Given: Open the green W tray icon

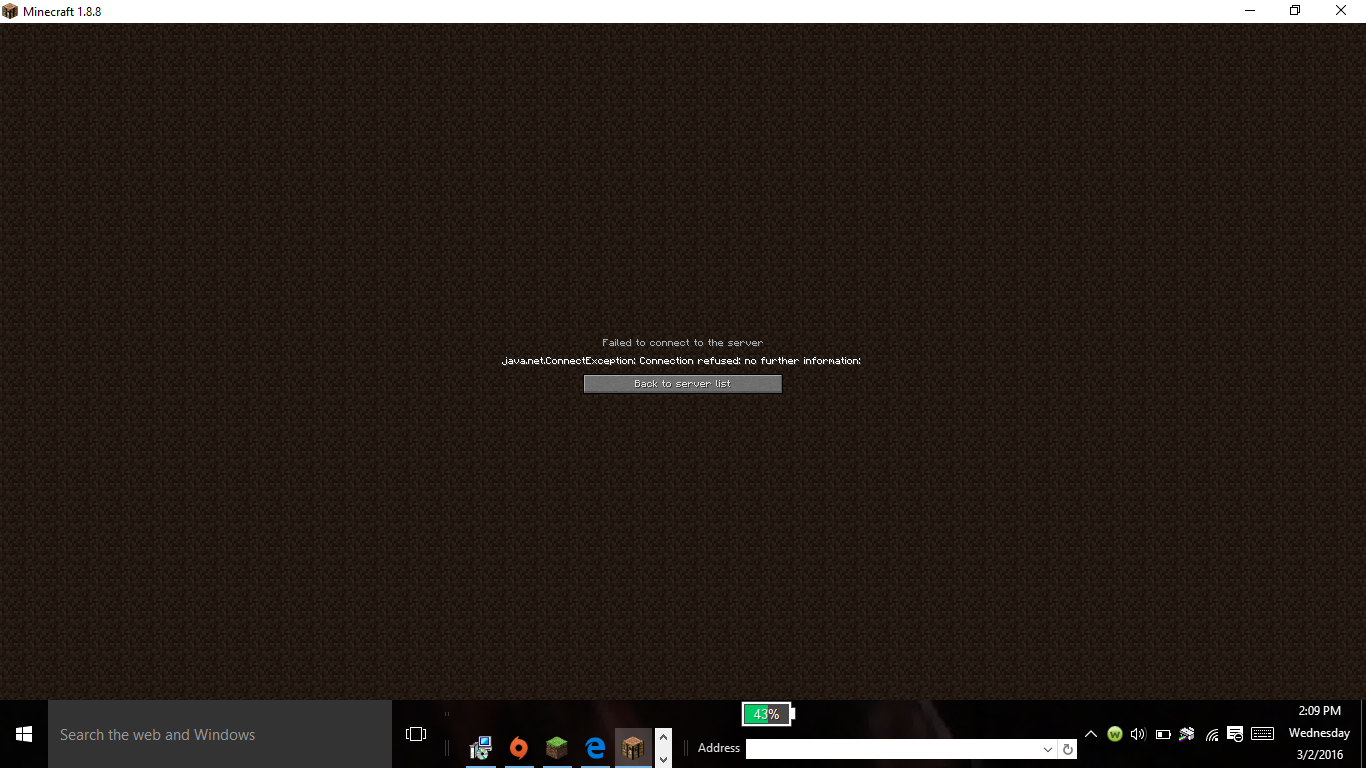Looking at the screenshot, I should (1115, 734).
